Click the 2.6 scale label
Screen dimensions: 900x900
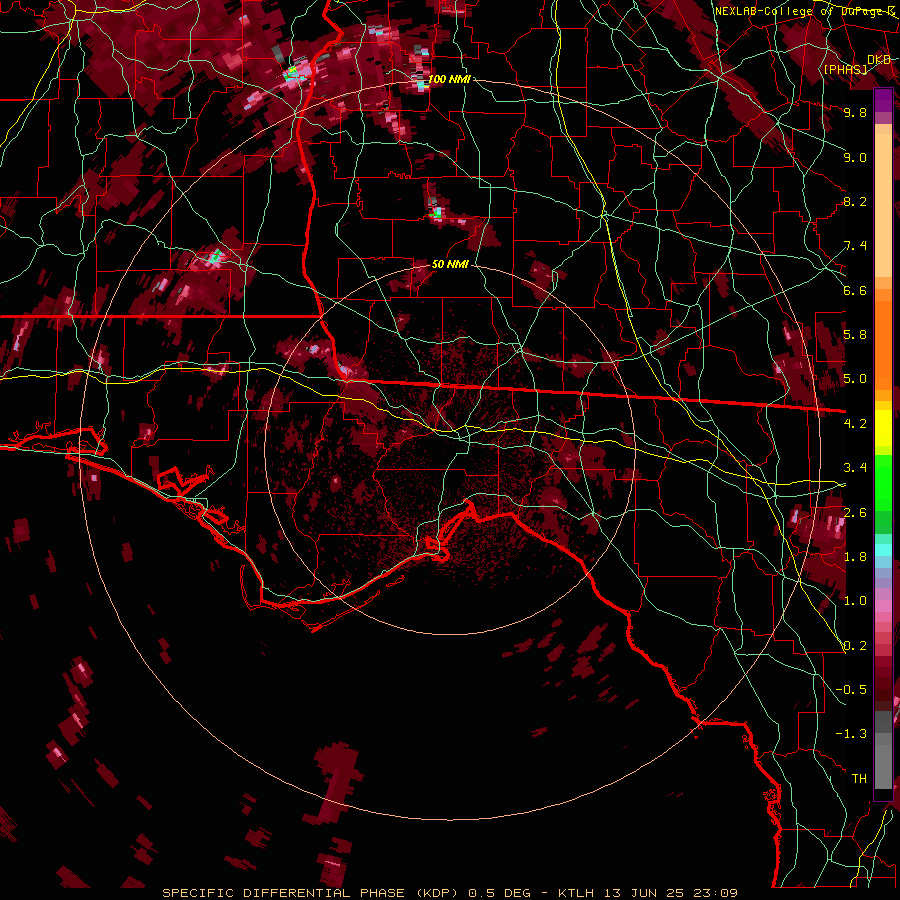855,512
